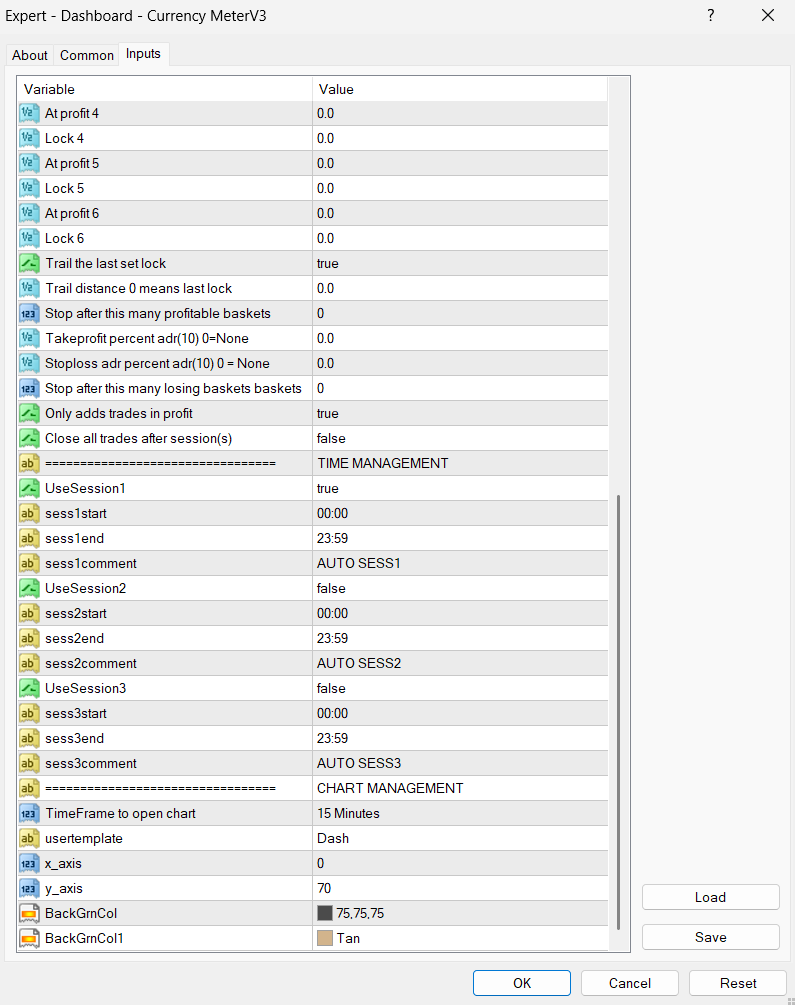Edit the y_axis value 70
The height and width of the screenshot is (1005, 795).
click(460, 888)
